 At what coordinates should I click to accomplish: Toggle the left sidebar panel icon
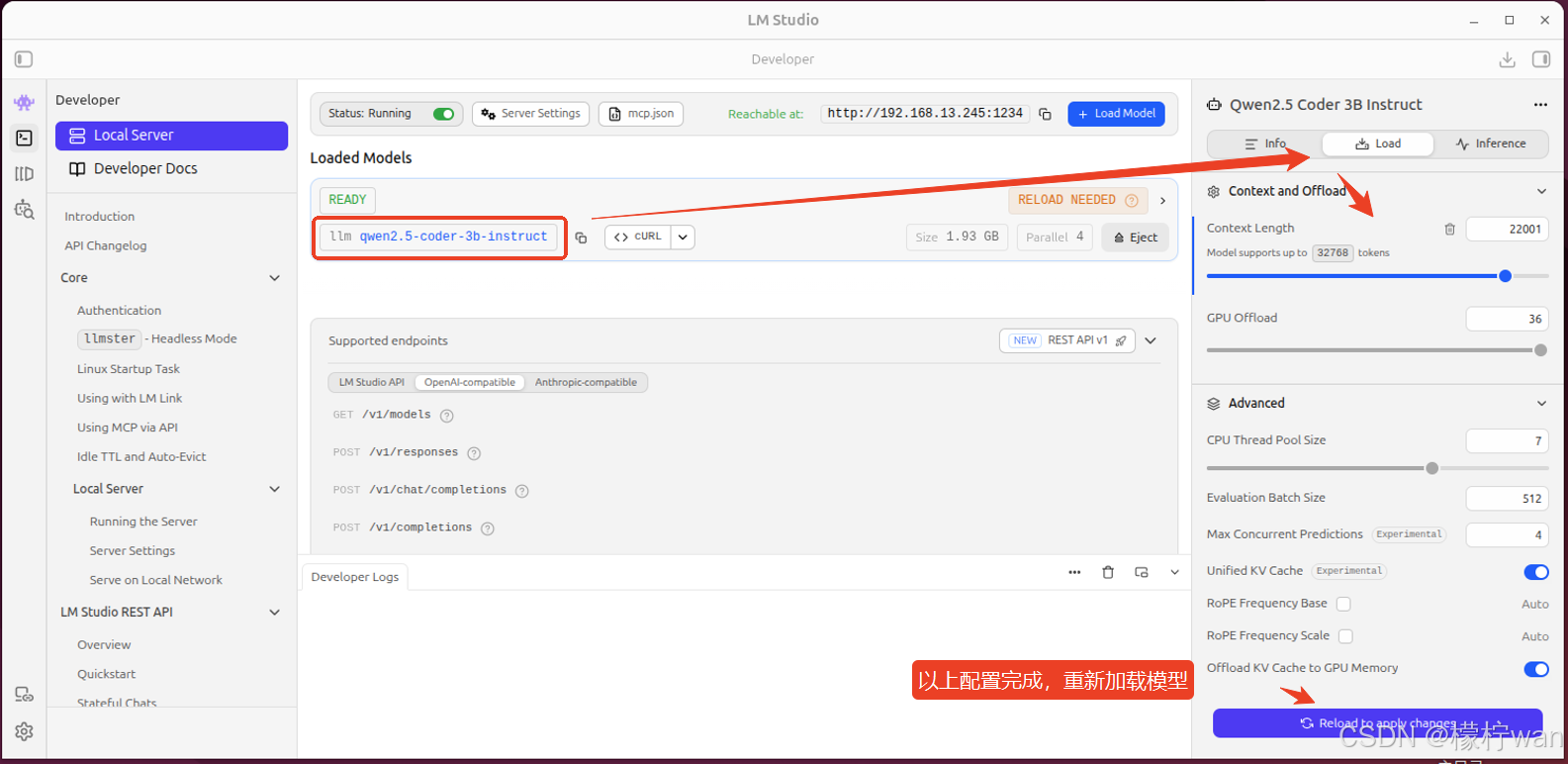click(24, 59)
